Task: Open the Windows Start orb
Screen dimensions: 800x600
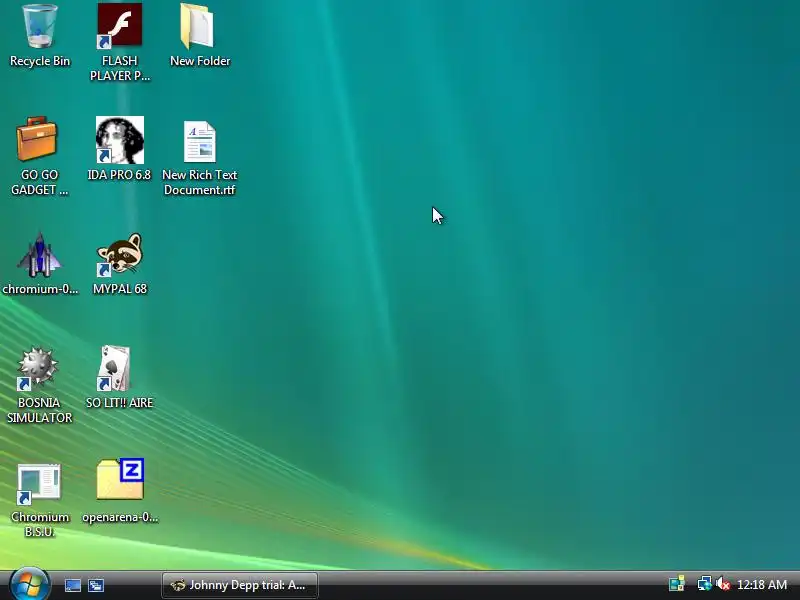Action: tap(29, 584)
